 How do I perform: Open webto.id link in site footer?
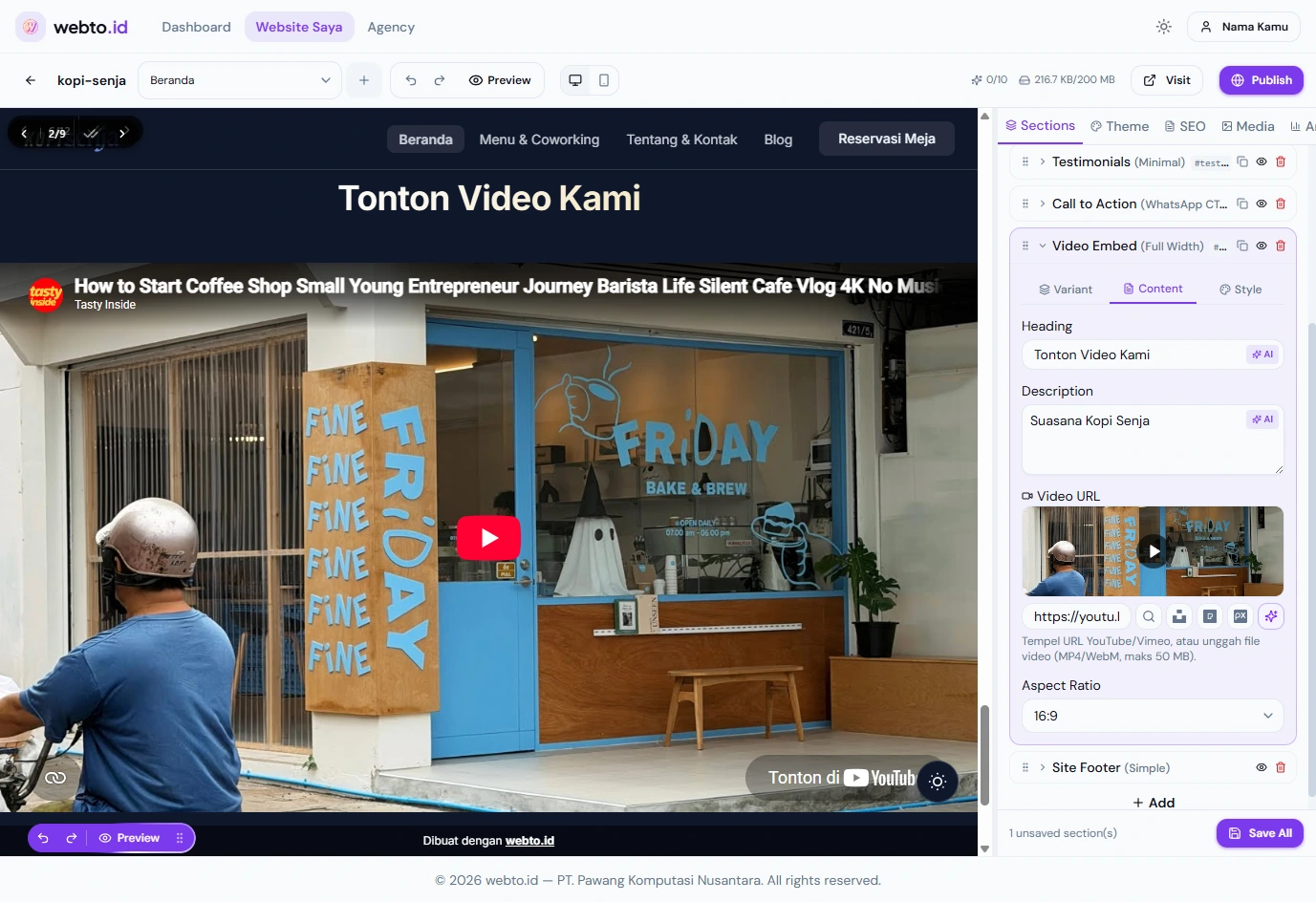coord(529,841)
